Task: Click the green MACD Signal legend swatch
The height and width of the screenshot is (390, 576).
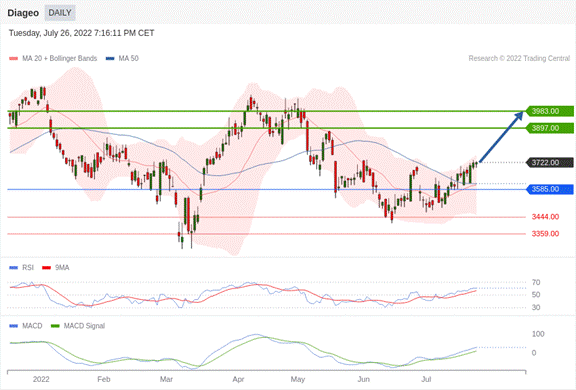Action: [55, 326]
